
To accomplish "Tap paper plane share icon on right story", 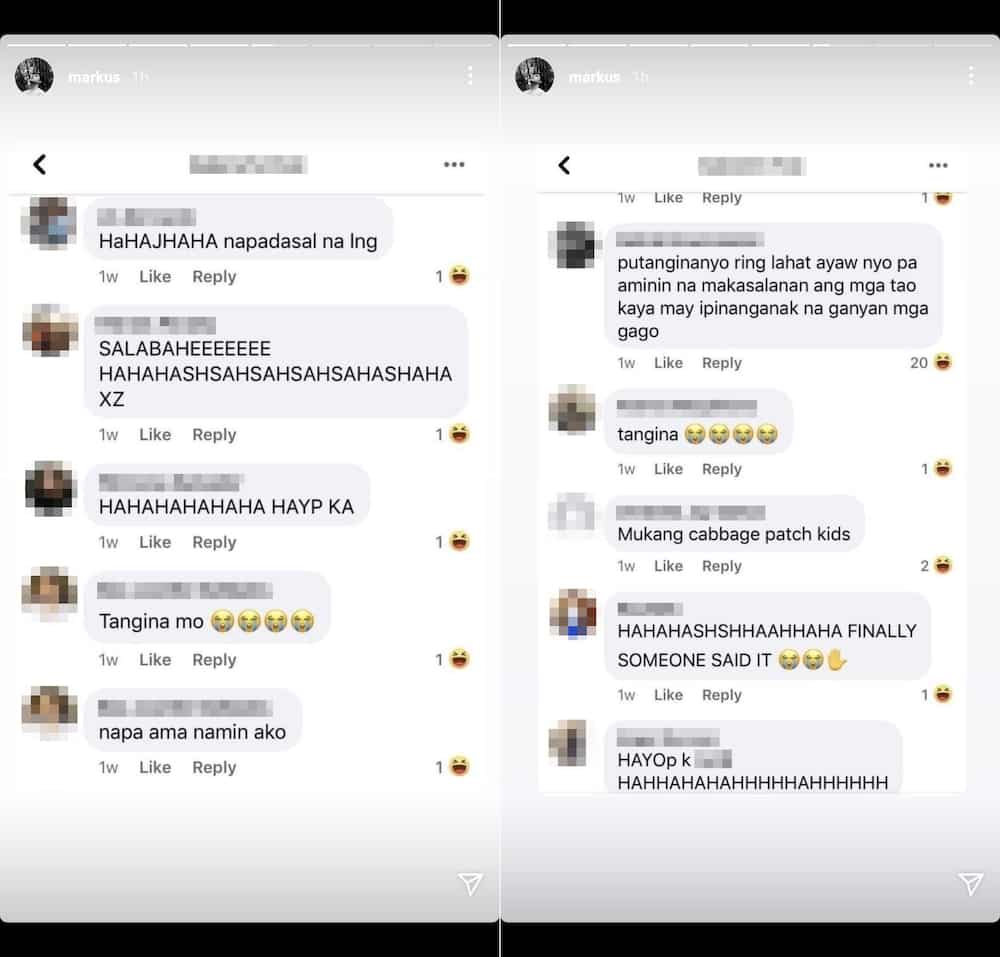I will click(x=971, y=884).
